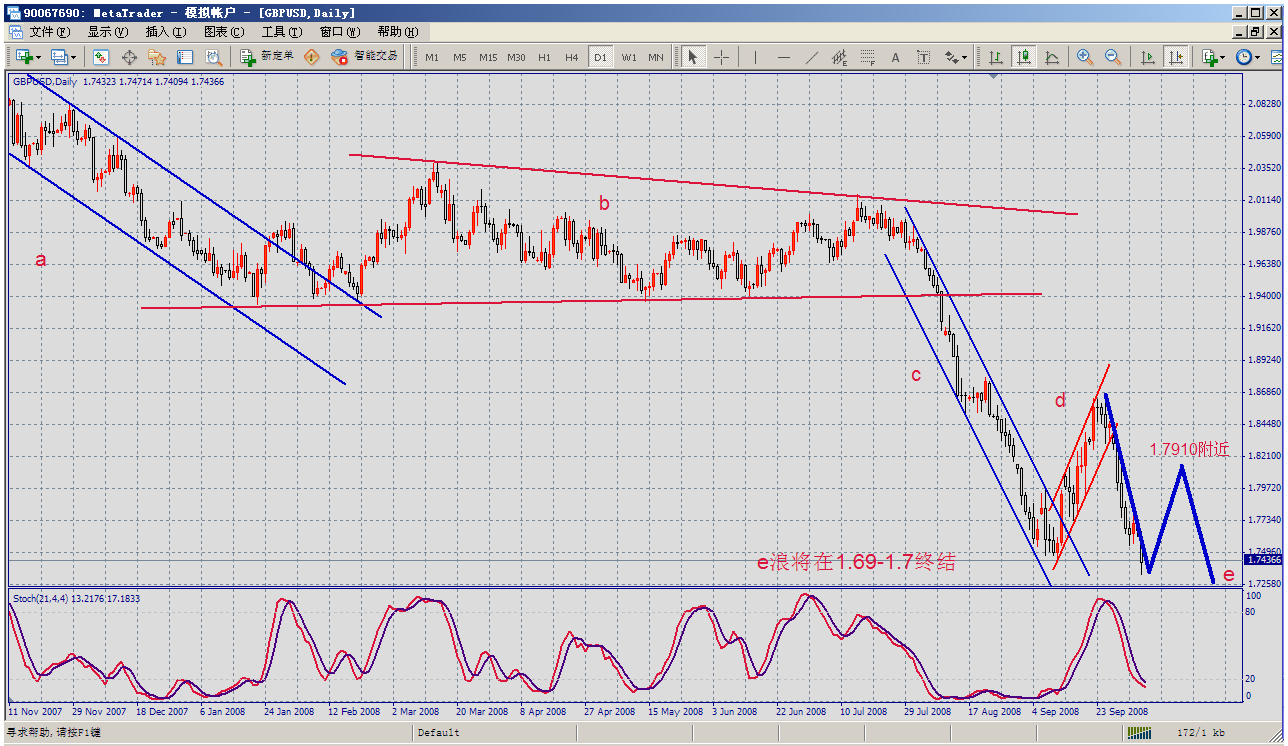The width and height of the screenshot is (1288, 746).
Task: Minimize the inner chart window
Action: [1241, 31]
